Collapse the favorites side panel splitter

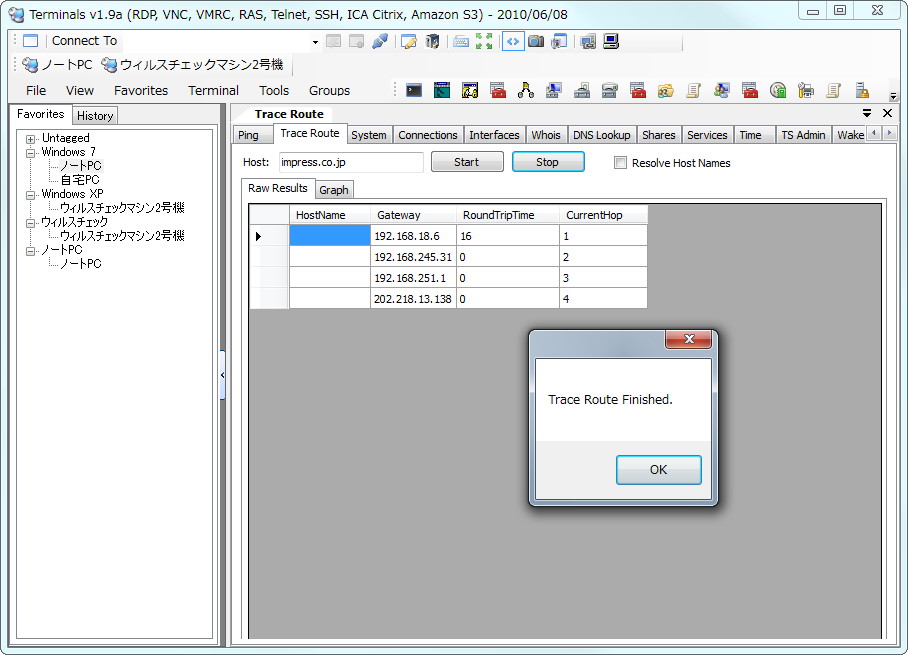[x=222, y=375]
